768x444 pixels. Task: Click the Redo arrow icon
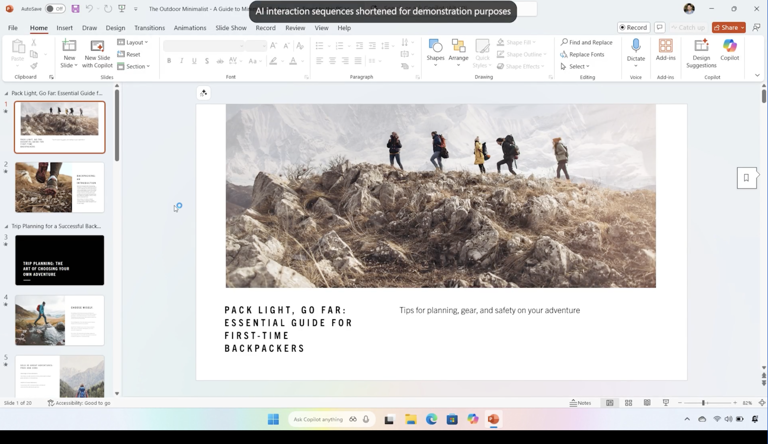(x=108, y=9)
